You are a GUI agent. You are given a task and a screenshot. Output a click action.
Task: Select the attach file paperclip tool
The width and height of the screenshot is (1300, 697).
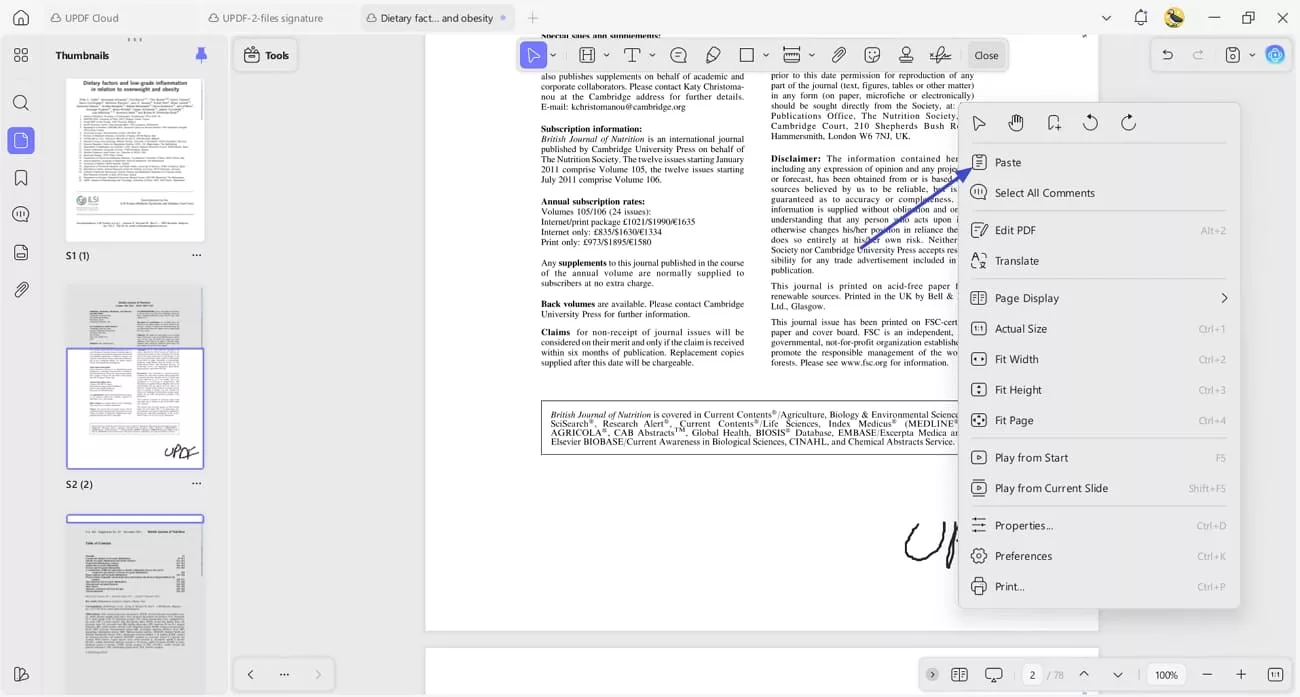pyautogui.click(x=839, y=55)
